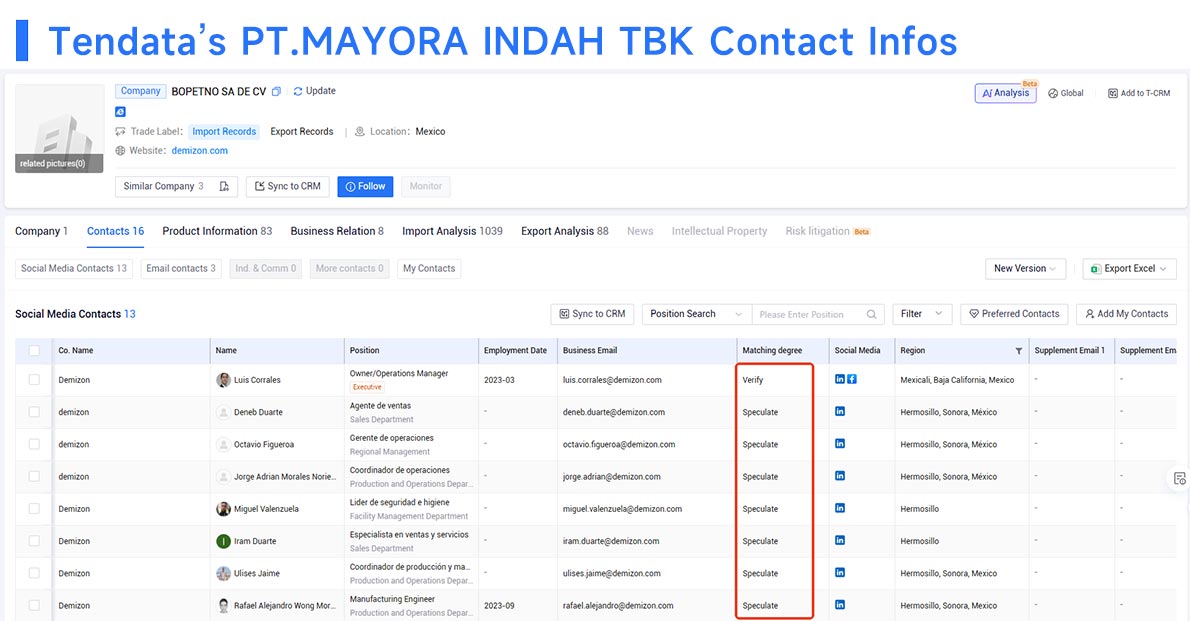Open the My Contacts sub-tab
The height and width of the screenshot is (621, 1190).
(429, 269)
